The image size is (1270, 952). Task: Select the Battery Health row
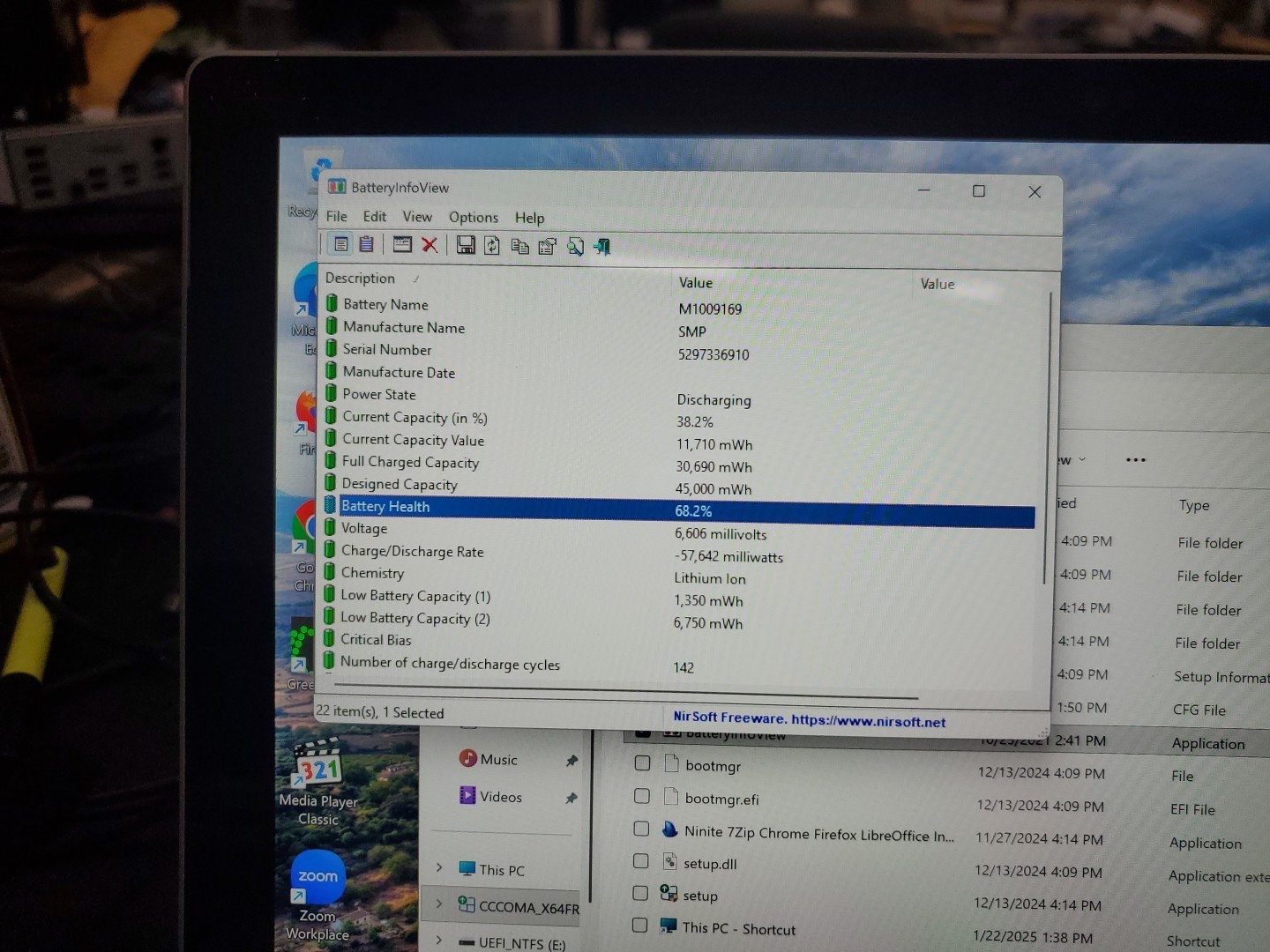click(x=677, y=509)
